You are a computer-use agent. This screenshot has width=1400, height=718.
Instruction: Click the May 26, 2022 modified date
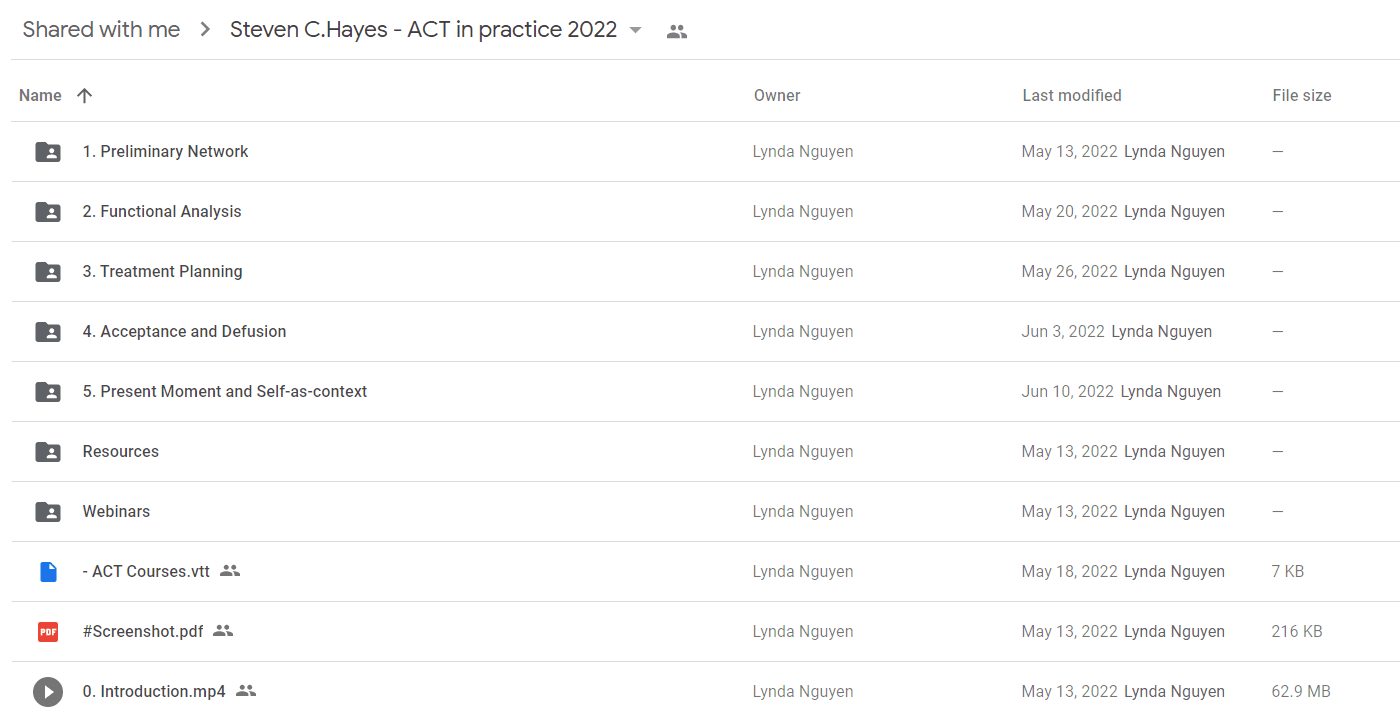pyautogui.click(x=1069, y=272)
